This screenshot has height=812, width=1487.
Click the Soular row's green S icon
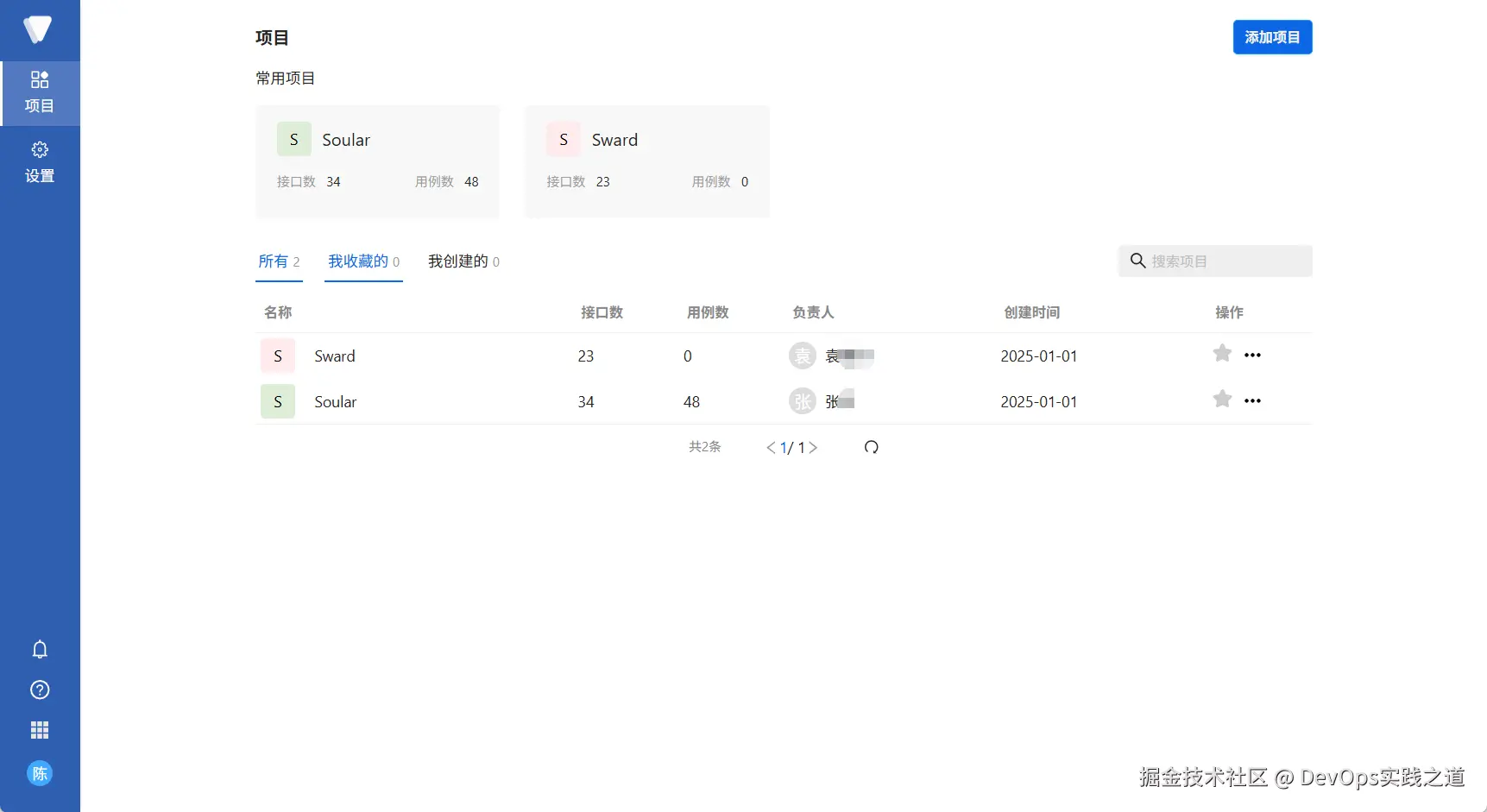click(x=278, y=402)
